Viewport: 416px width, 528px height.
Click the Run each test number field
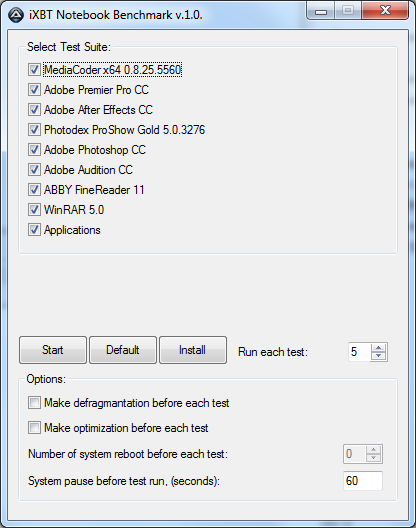(x=359, y=352)
